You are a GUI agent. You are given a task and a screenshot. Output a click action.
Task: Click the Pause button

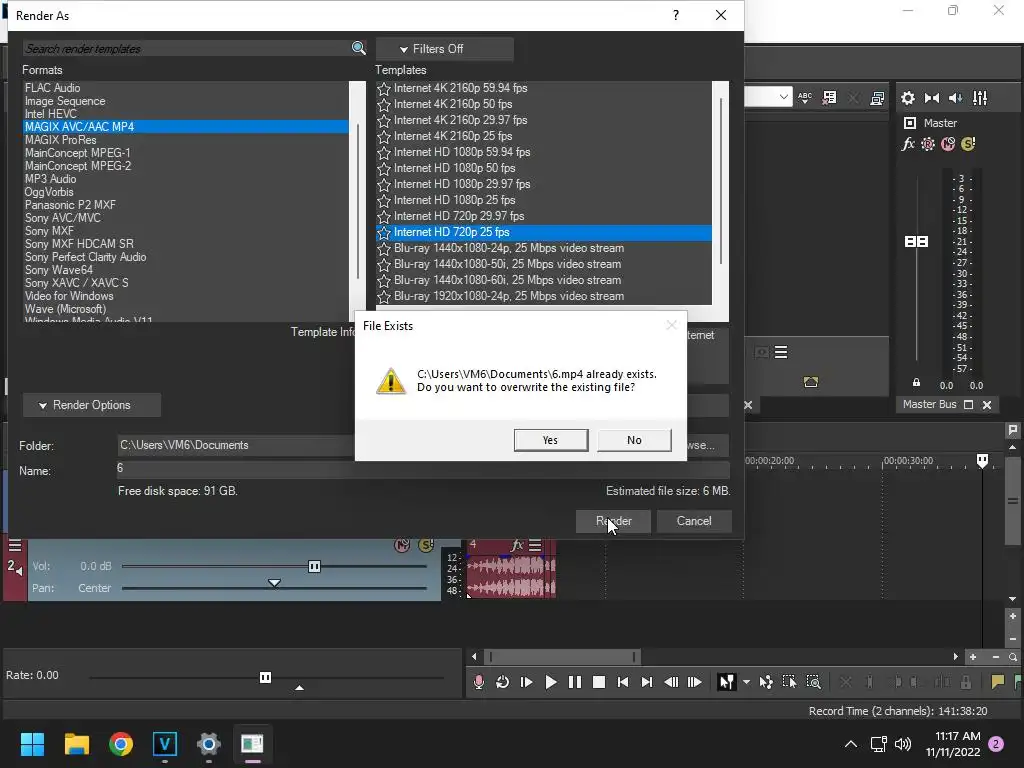(575, 682)
